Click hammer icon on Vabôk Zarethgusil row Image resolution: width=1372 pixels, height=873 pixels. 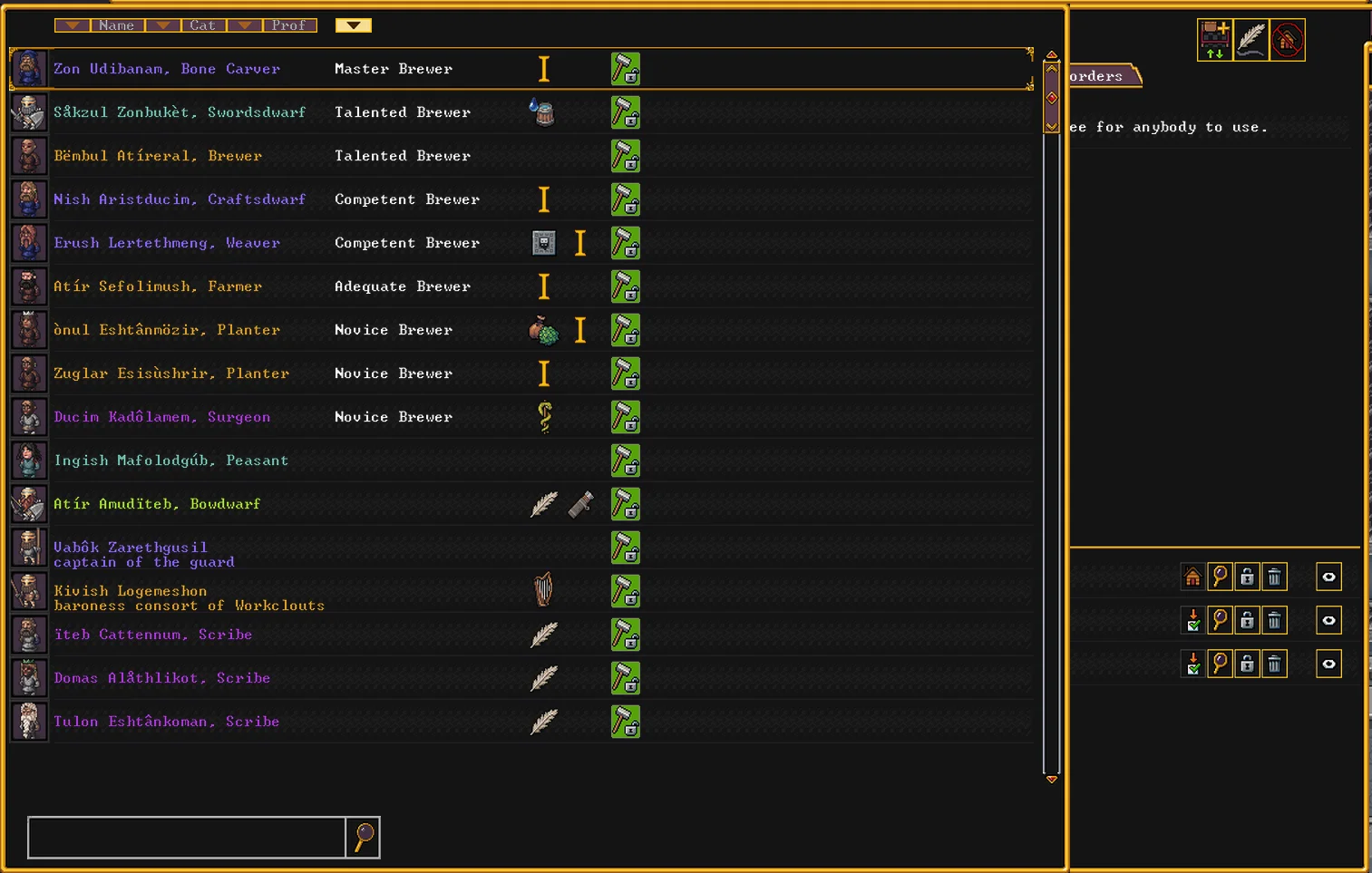tap(626, 548)
